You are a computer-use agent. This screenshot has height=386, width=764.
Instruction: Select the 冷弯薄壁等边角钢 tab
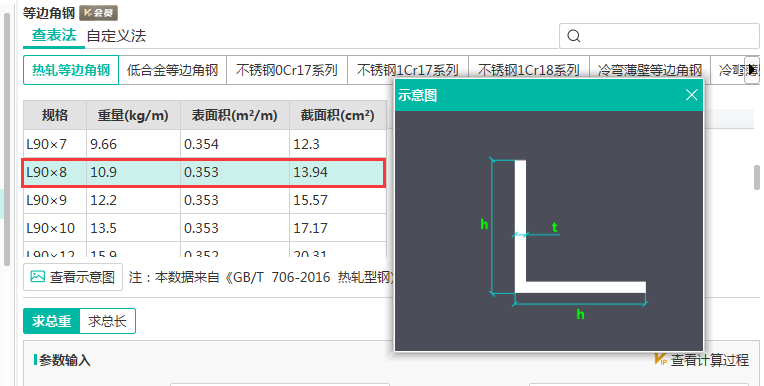(650, 70)
